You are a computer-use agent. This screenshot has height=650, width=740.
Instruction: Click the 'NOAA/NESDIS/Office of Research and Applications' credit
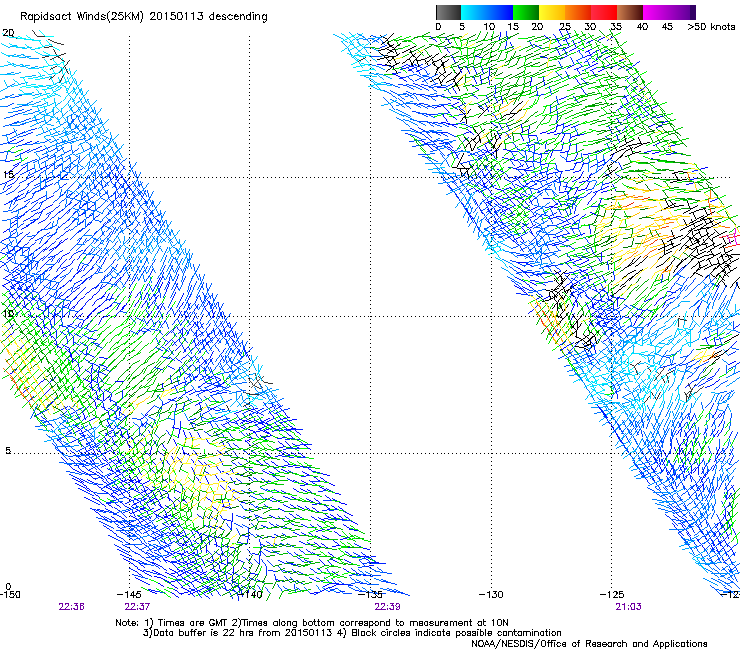[589, 644]
